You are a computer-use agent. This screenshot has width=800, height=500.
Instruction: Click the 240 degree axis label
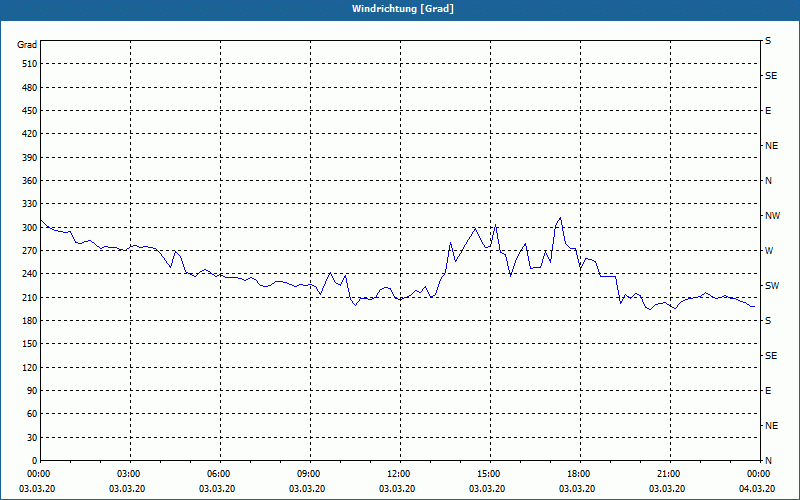(x=30, y=274)
